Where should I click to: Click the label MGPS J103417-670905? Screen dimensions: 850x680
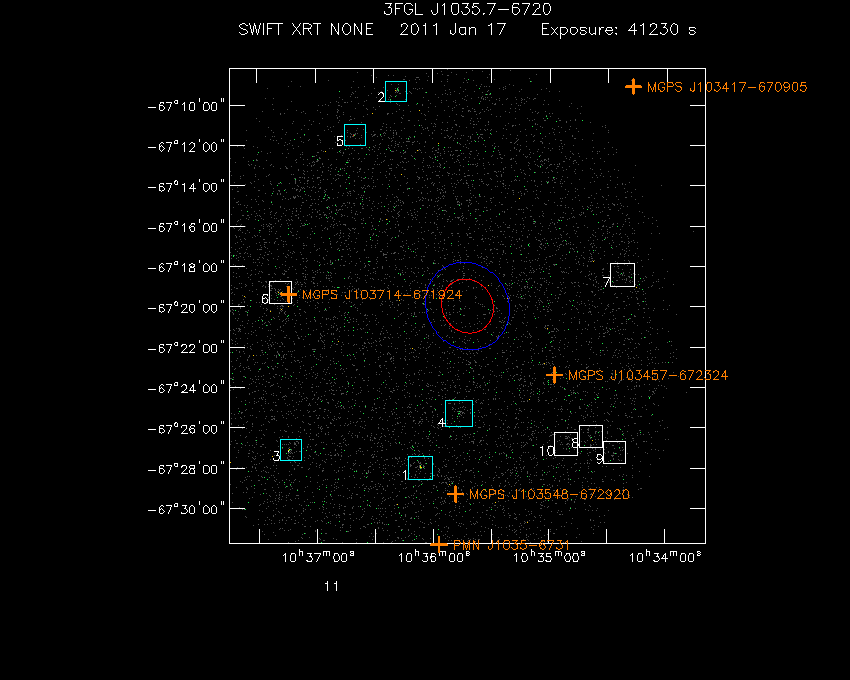727,87
